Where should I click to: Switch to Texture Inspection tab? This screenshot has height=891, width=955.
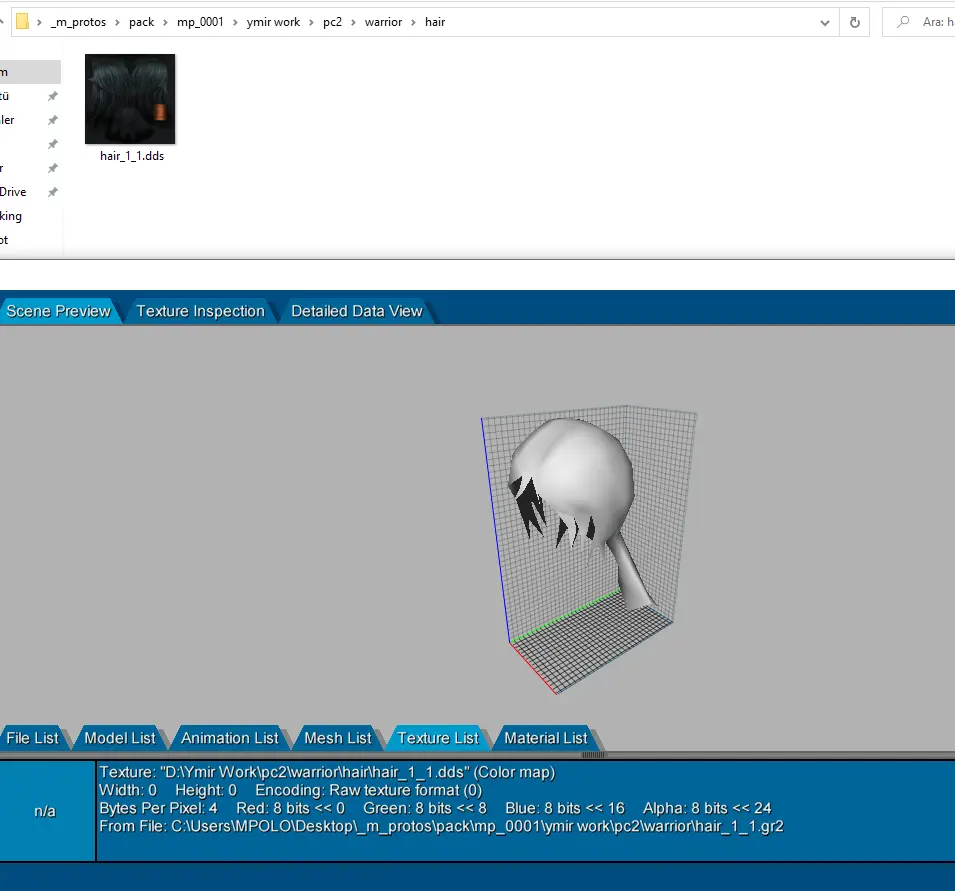click(x=200, y=311)
